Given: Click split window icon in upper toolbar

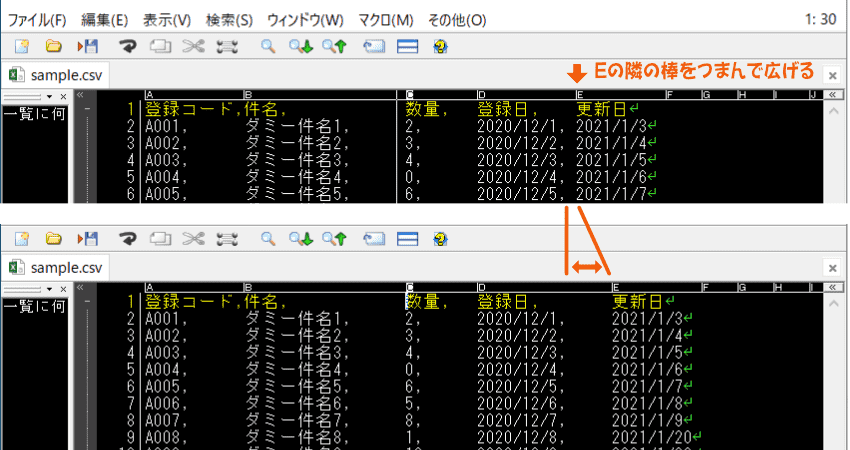Looking at the screenshot, I should pyautogui.click(x=408, y=47).
